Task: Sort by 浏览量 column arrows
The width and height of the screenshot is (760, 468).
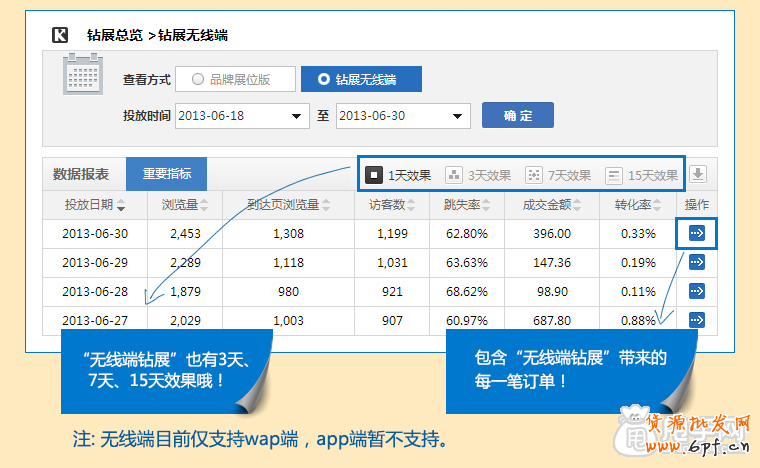Action: pyautogui.click(x=204, y=205)
